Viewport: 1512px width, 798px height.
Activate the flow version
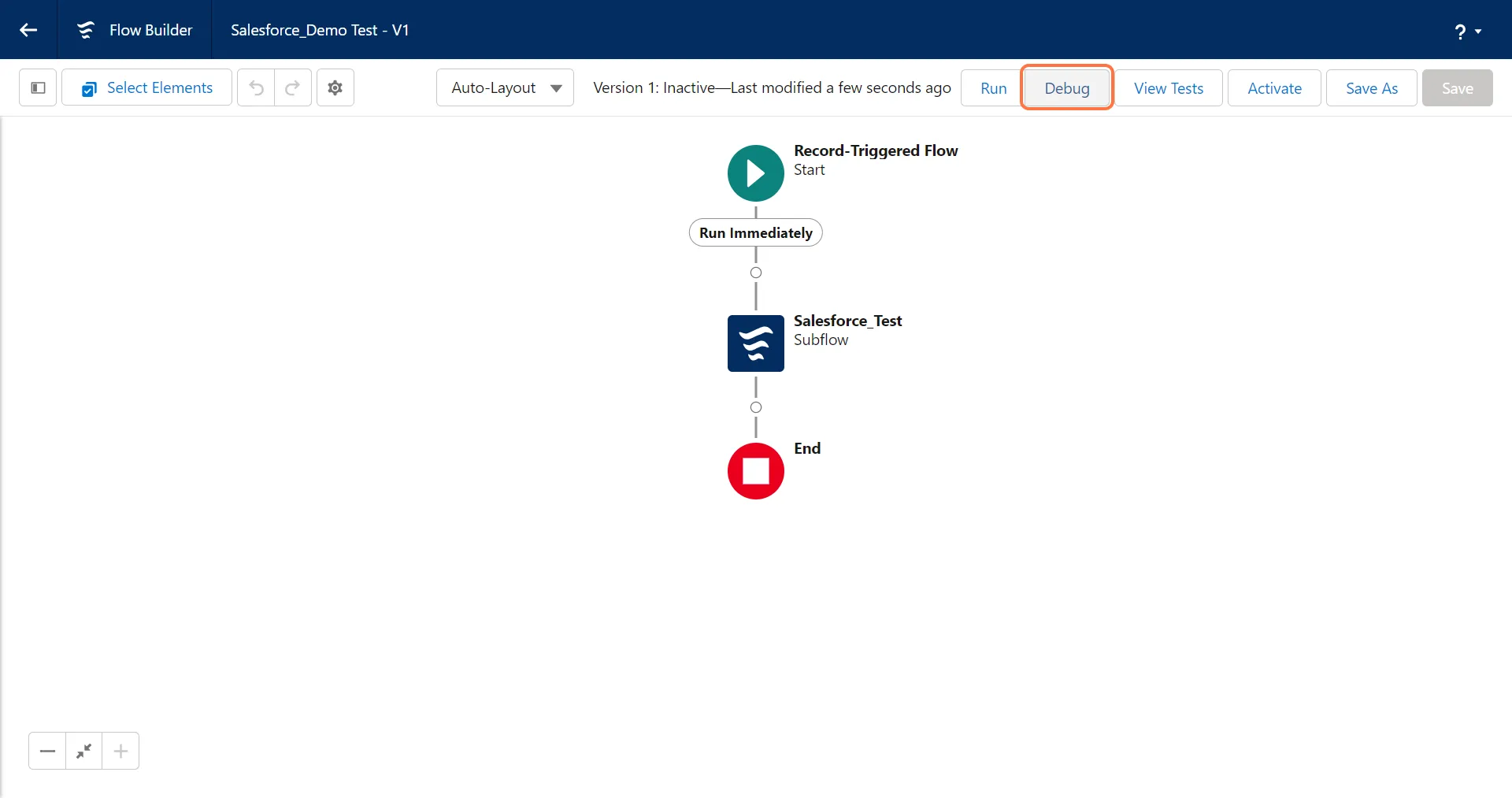point(1273,88)
